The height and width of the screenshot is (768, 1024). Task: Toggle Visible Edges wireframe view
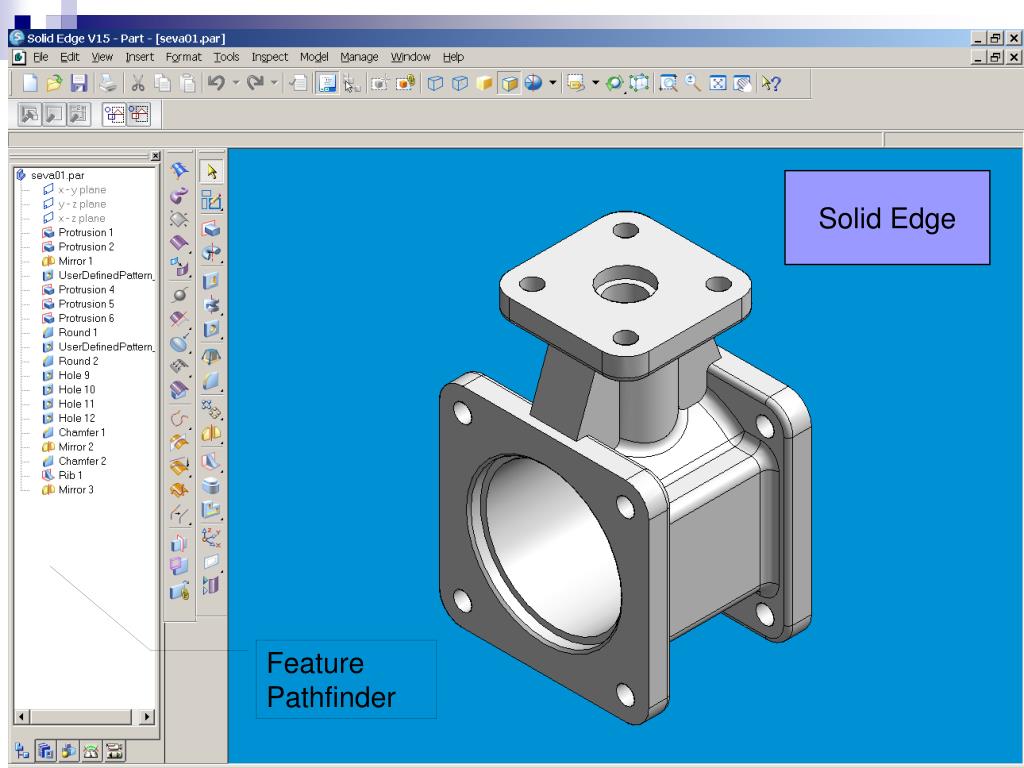[435, 83]
